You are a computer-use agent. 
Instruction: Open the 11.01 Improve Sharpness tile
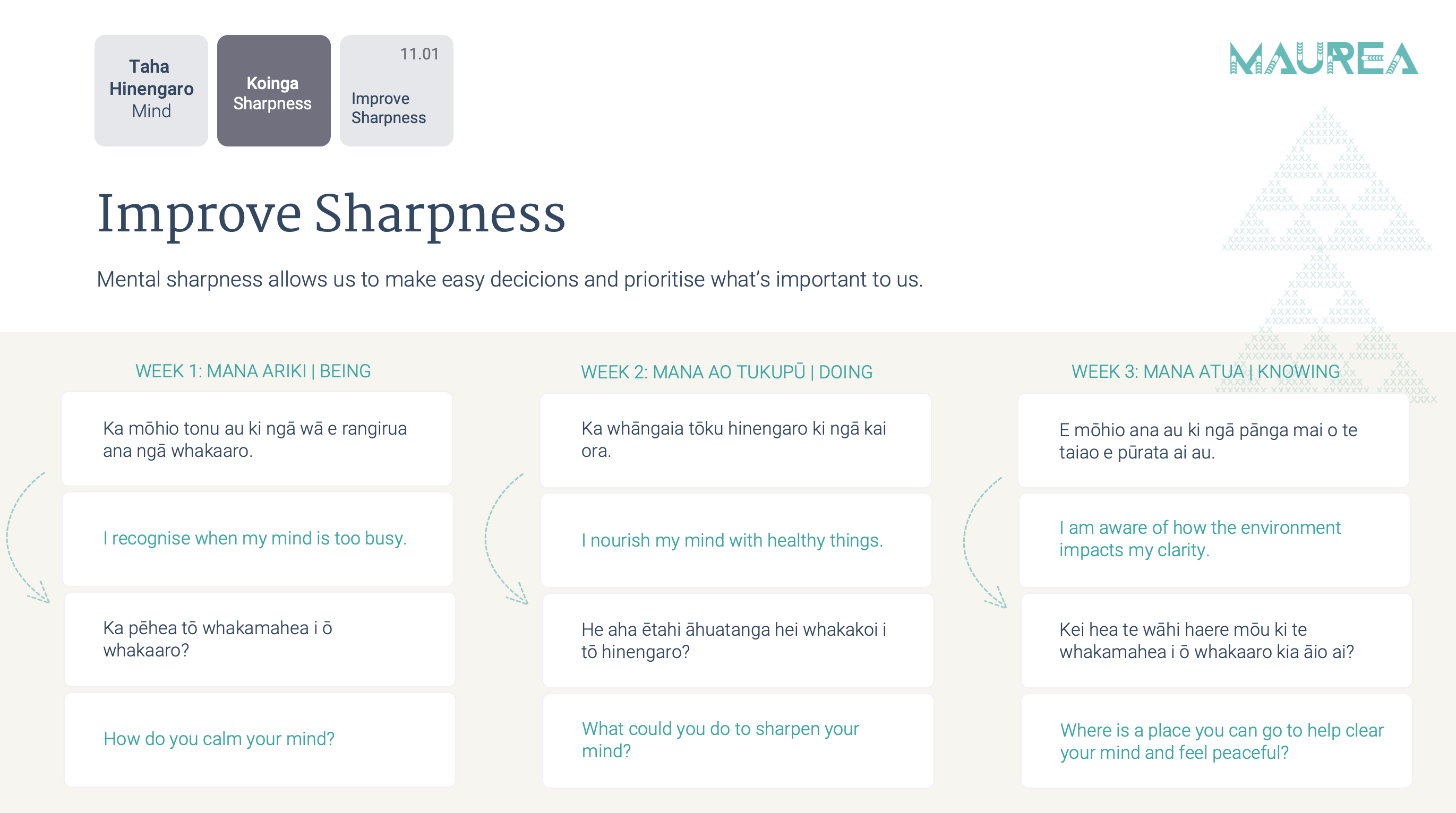(x=396, y=90)
